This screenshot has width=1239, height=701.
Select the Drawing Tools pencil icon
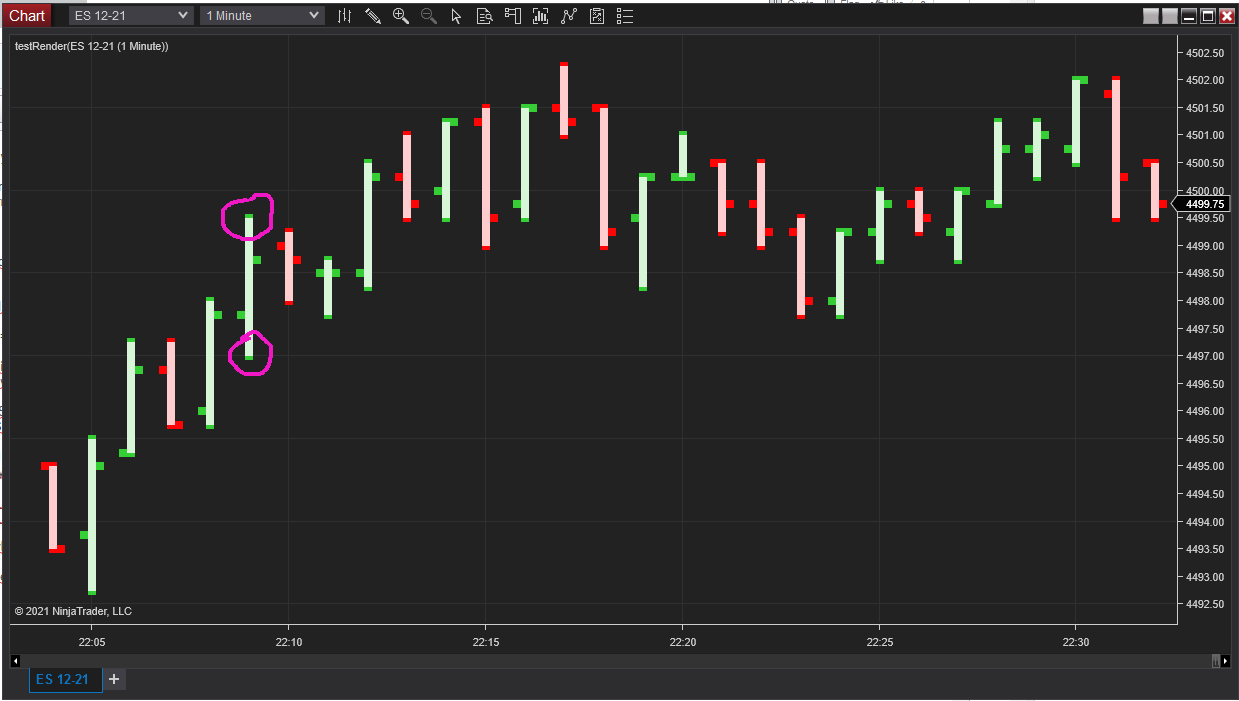pyautogui.click(x=372, y=15)
